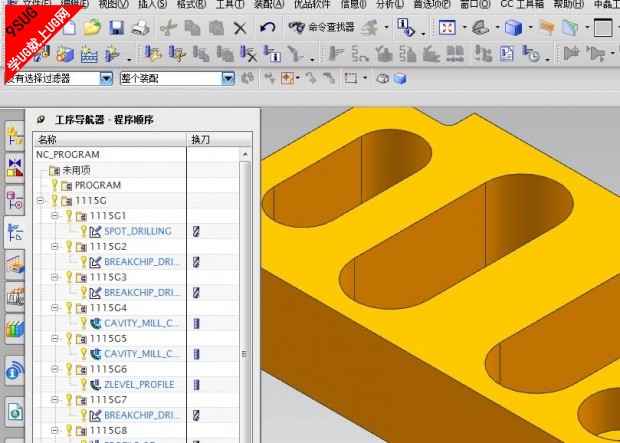Undo the last action
This screenshot has width=620, height=443.
[x=268, y=28]
